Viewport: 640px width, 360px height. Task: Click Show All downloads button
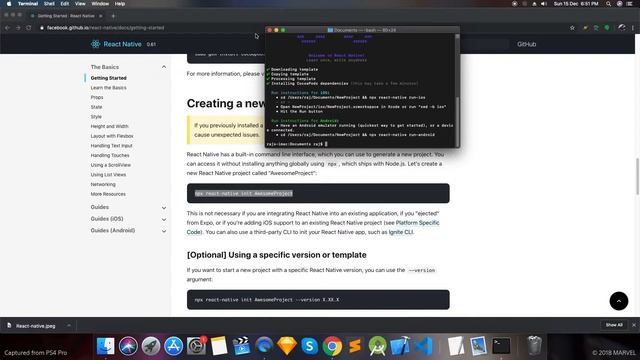point(614,325)
